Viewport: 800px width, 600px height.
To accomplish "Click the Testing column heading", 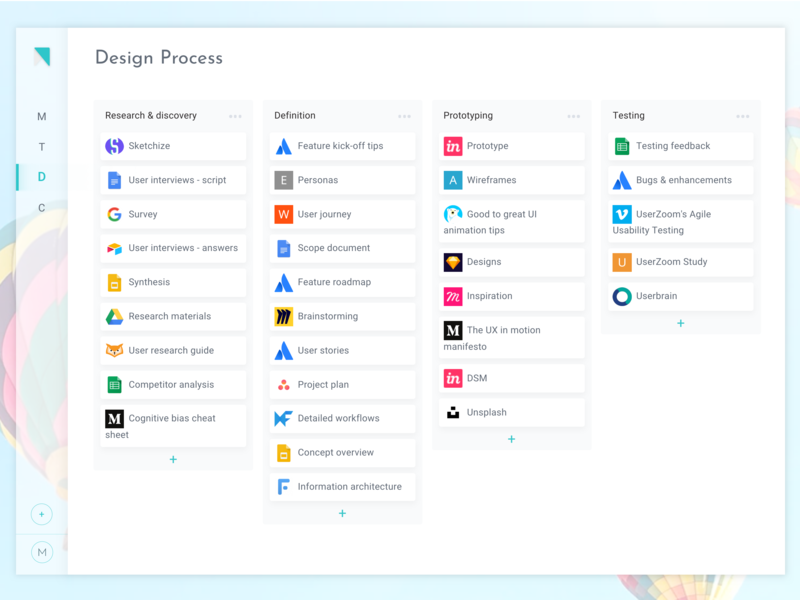I will click(629, 116).
